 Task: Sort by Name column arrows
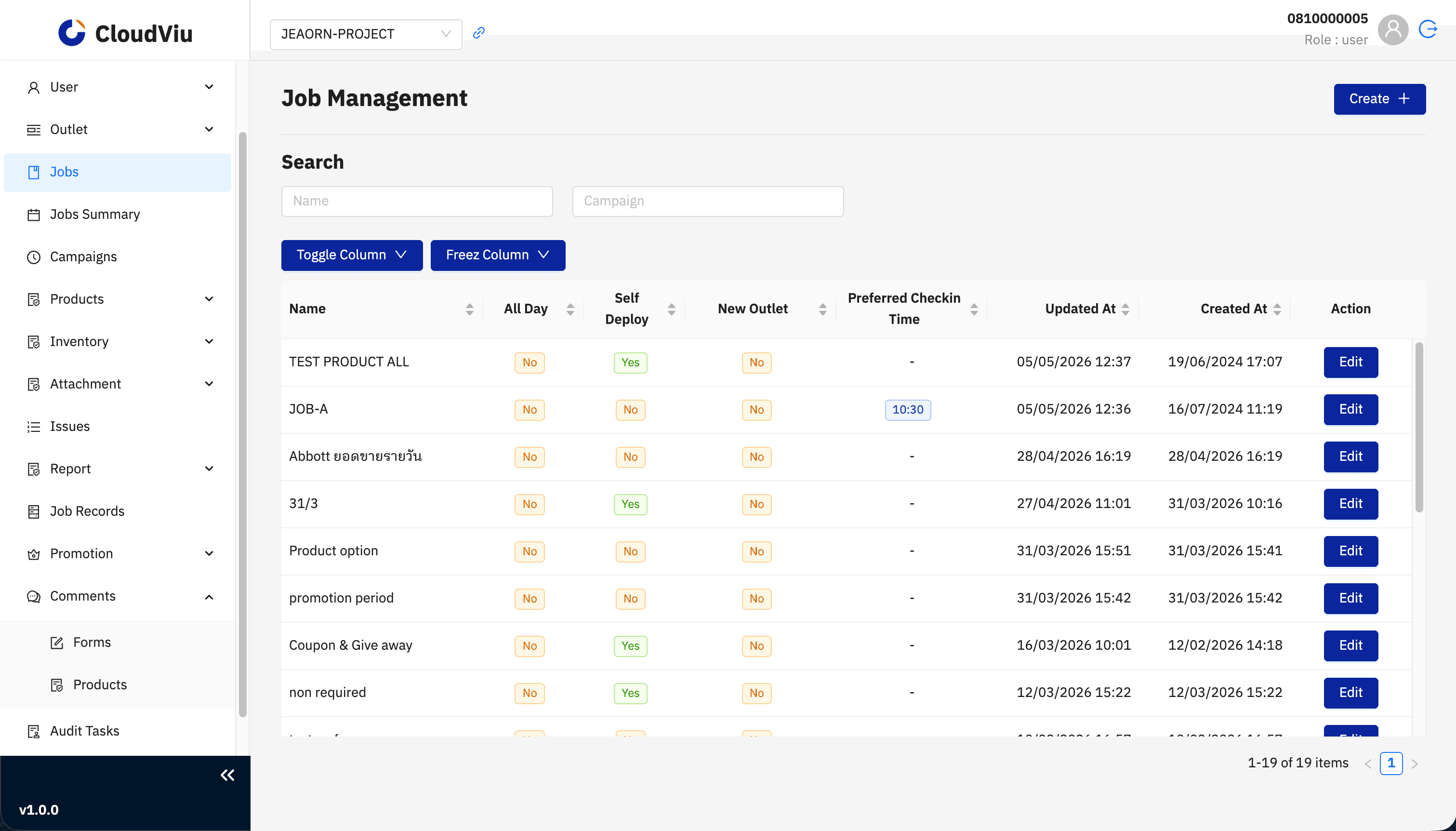click(469, 309)
